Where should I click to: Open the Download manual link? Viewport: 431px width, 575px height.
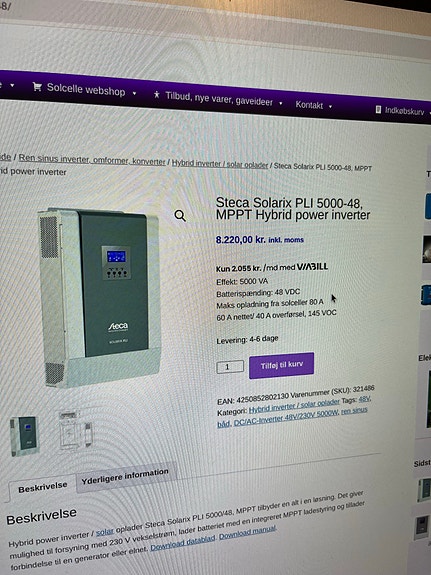[x=247, y=531]
